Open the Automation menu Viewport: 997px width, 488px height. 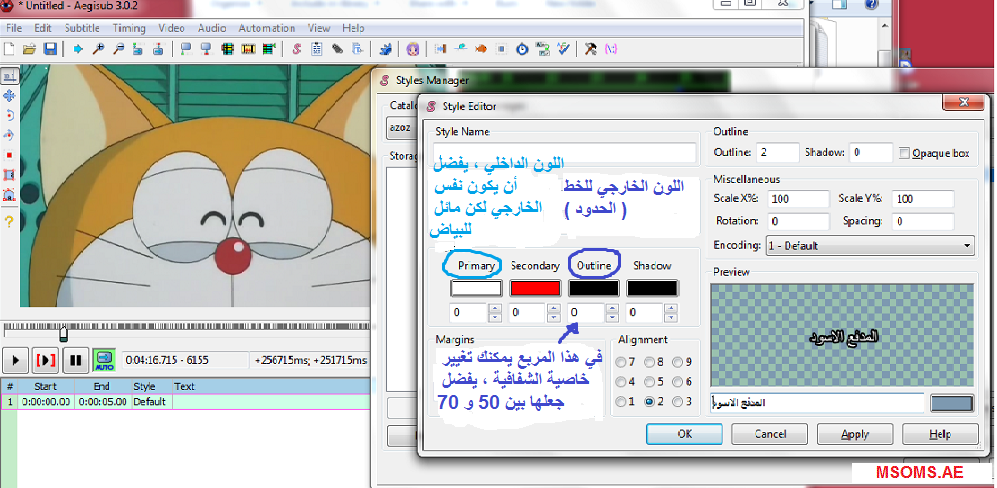(x=267, y=28)
